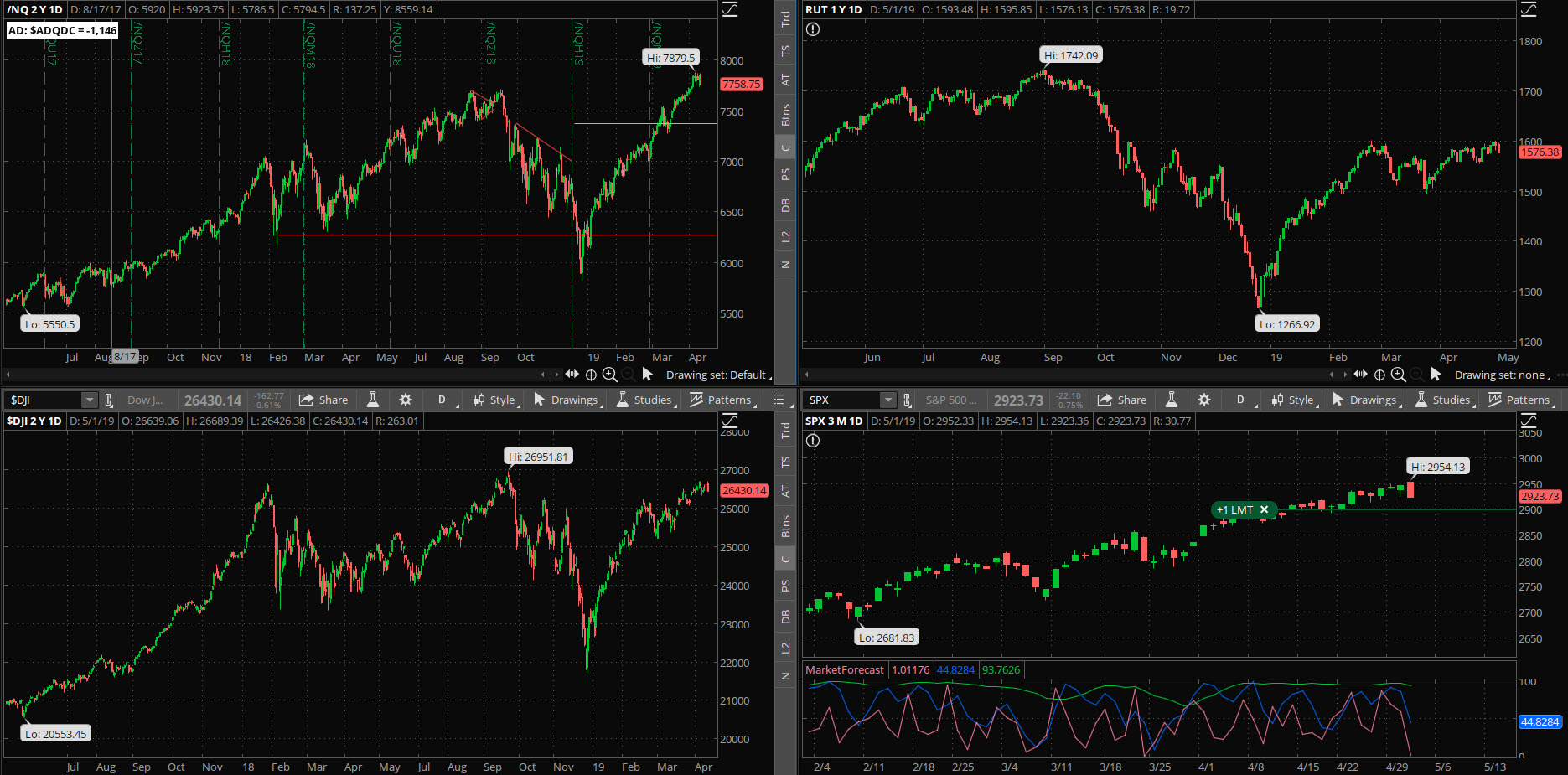
Task: Open D timeframe dropdown in $DJI toolbar
Action: (444, 400)
